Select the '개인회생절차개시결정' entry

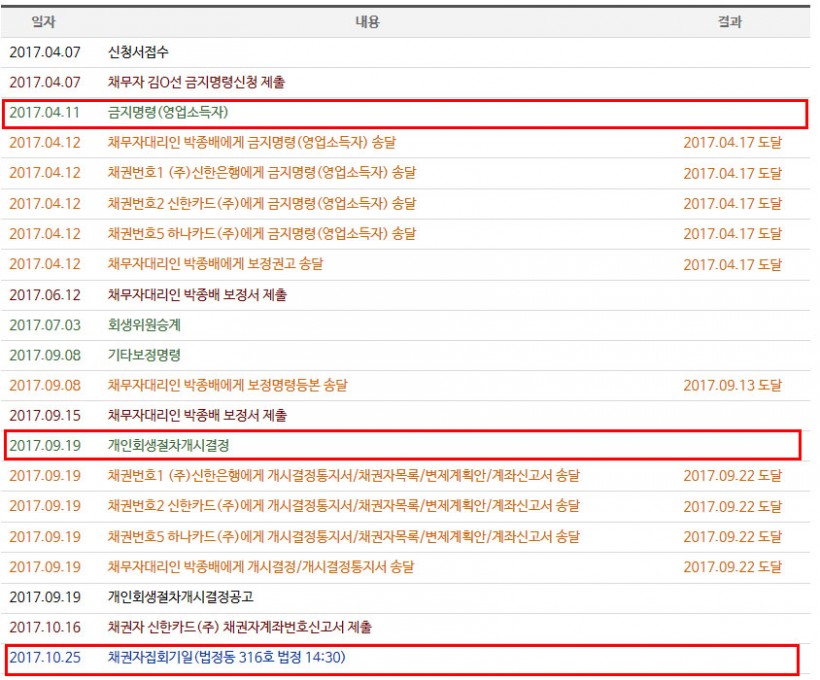[x=168, y=446]
